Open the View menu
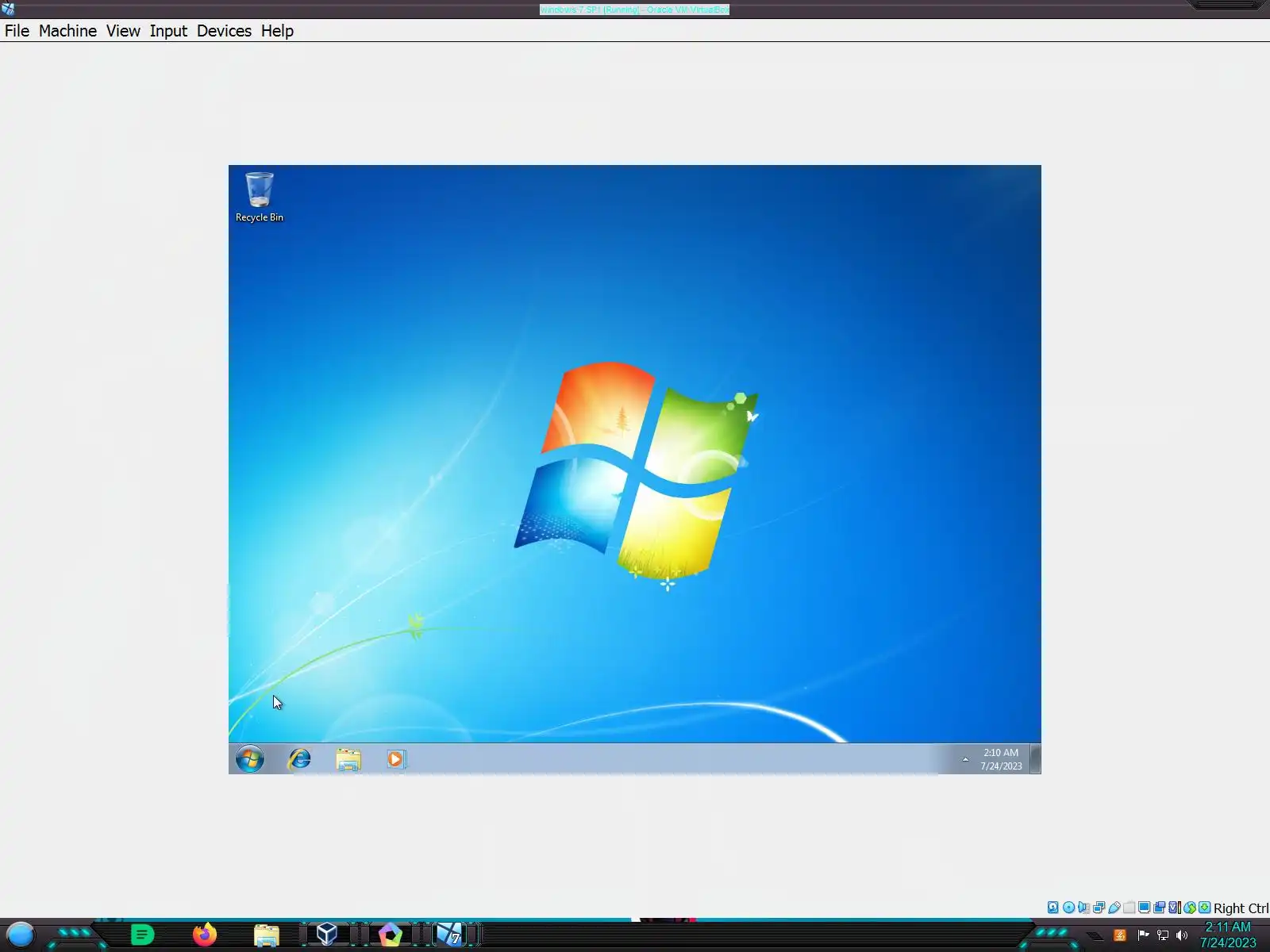This screenshot has height=952, width=1270. (123, 31)
